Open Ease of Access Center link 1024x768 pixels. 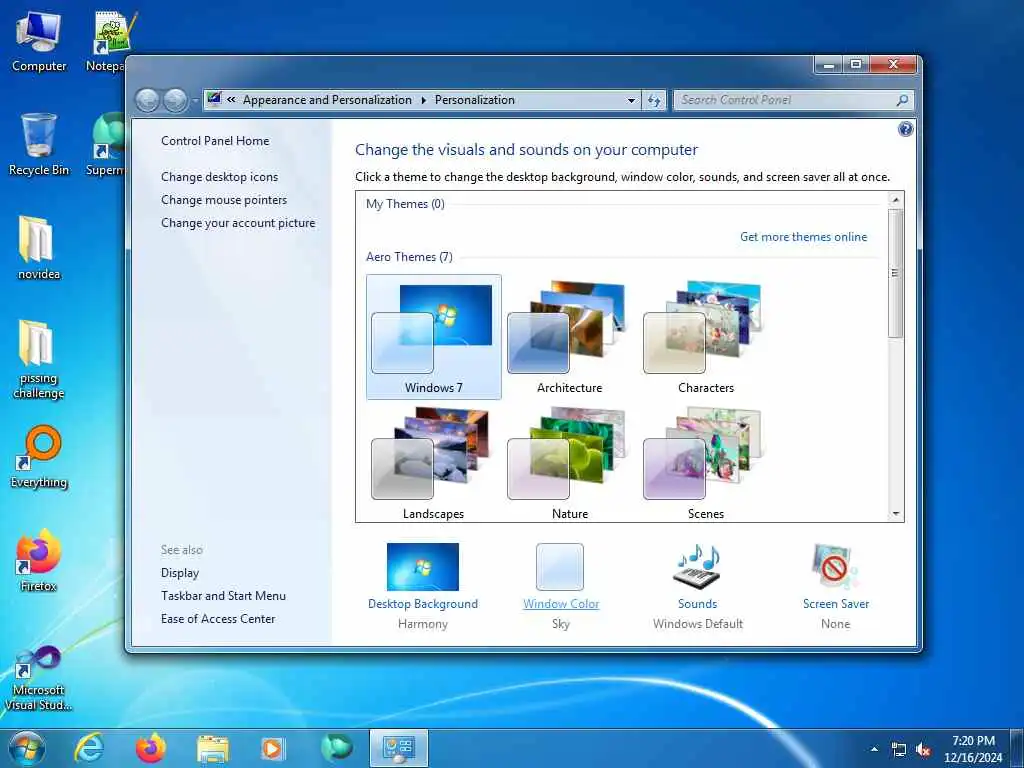click(218, 618)
